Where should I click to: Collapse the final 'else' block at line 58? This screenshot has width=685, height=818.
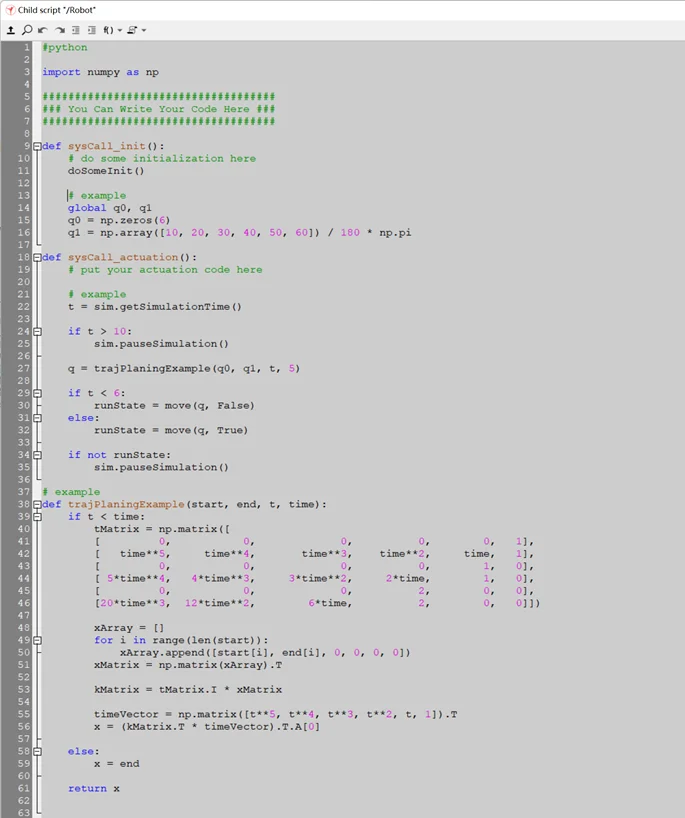(37, 751)
